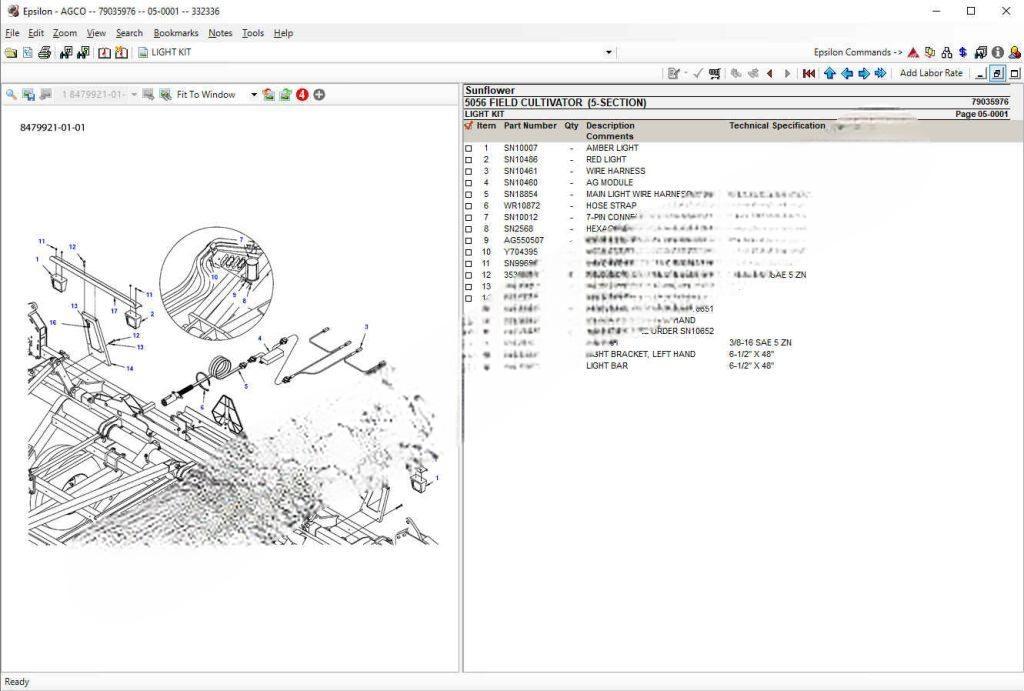Expand the LIGHT KIT page selector dropdown

(608, 53)
